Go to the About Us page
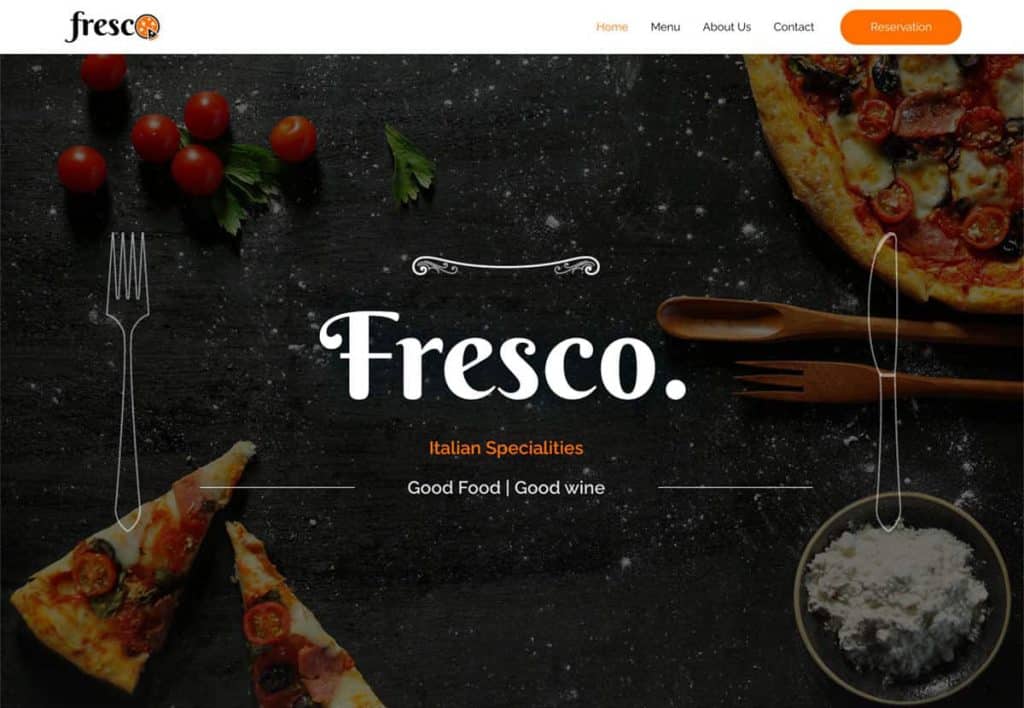The width and height of the screenshot is (1024, 708). click(726, 27)
